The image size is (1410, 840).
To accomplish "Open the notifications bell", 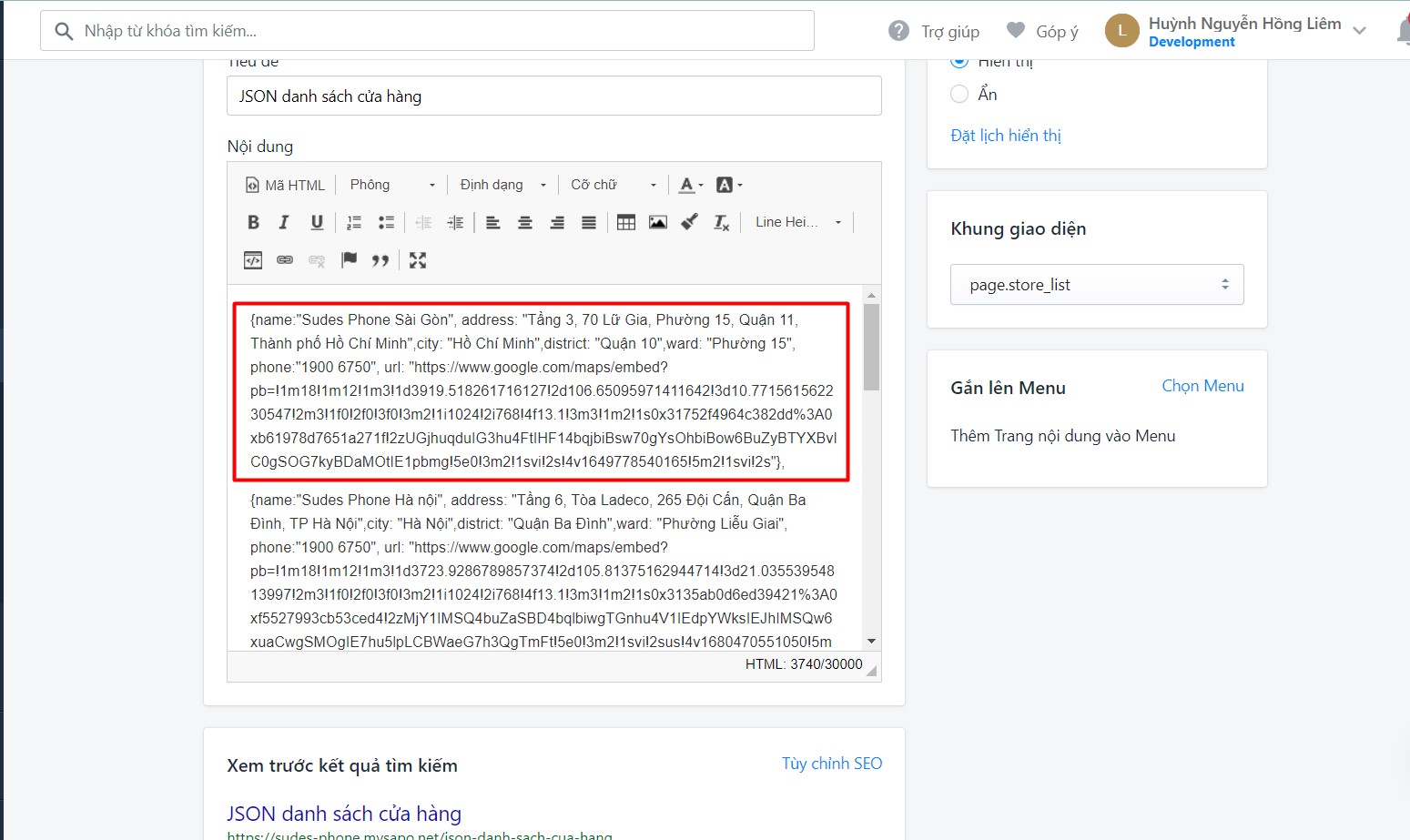I will pos(1403,31).
